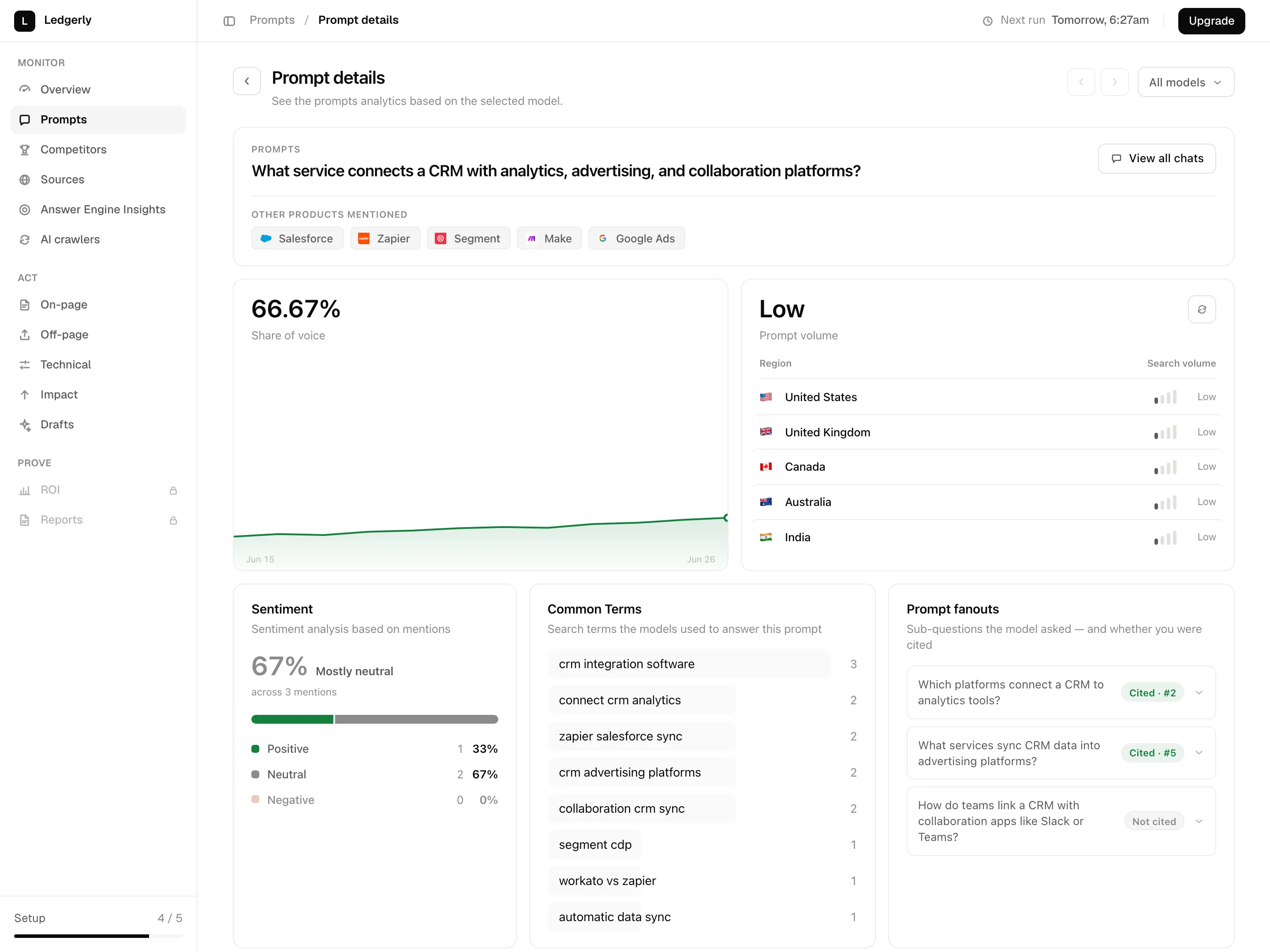Click the Salesforce cloud logo
1270x952 pixels.
tap(266, 238)
